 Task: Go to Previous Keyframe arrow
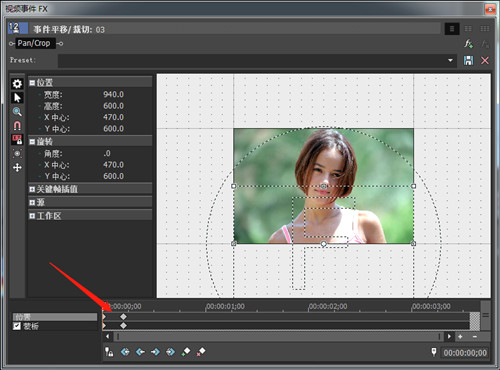point(140,352)
